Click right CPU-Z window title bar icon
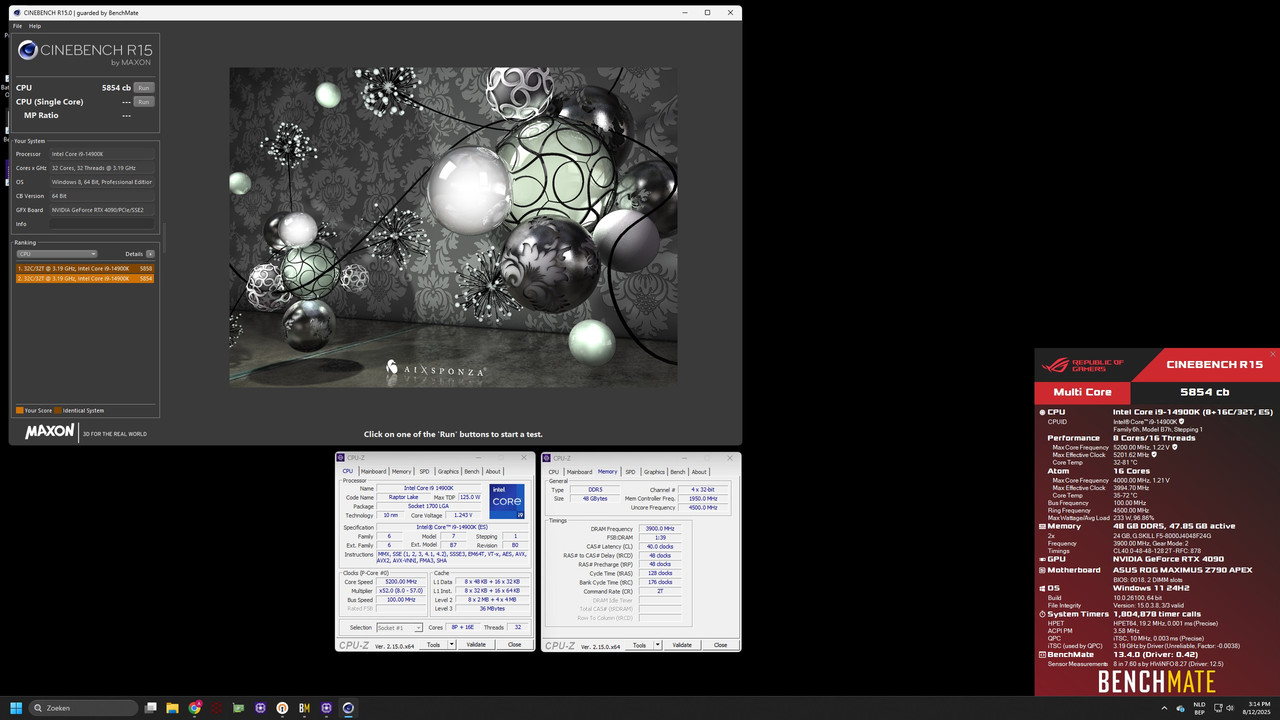The image size is (1280, 720). [548, 458]
